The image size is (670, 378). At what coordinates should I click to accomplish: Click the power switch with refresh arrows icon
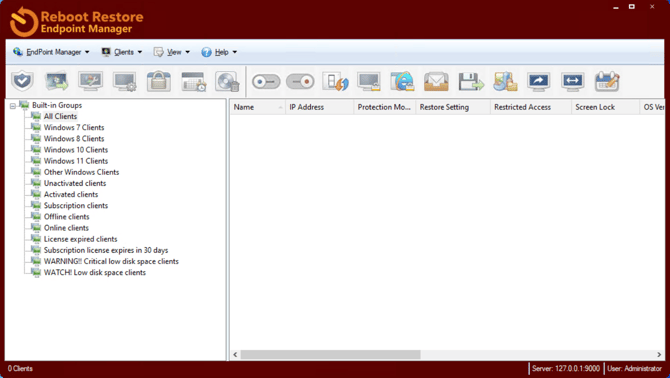(x=335, y=81)
